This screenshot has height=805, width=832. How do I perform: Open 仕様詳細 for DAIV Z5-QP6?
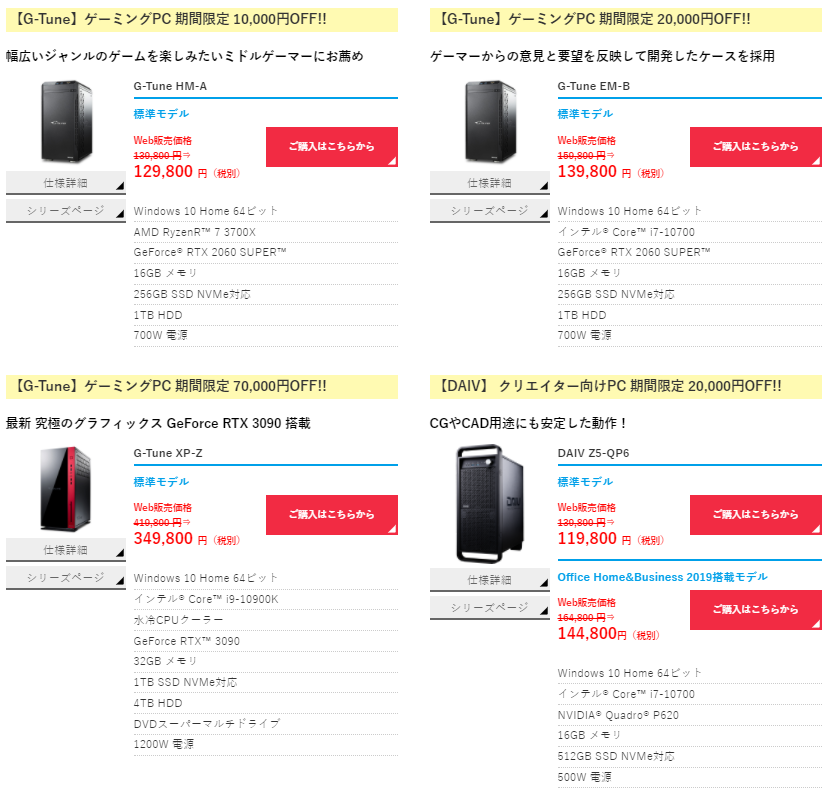pyautogui.click(x=490, y=580)
